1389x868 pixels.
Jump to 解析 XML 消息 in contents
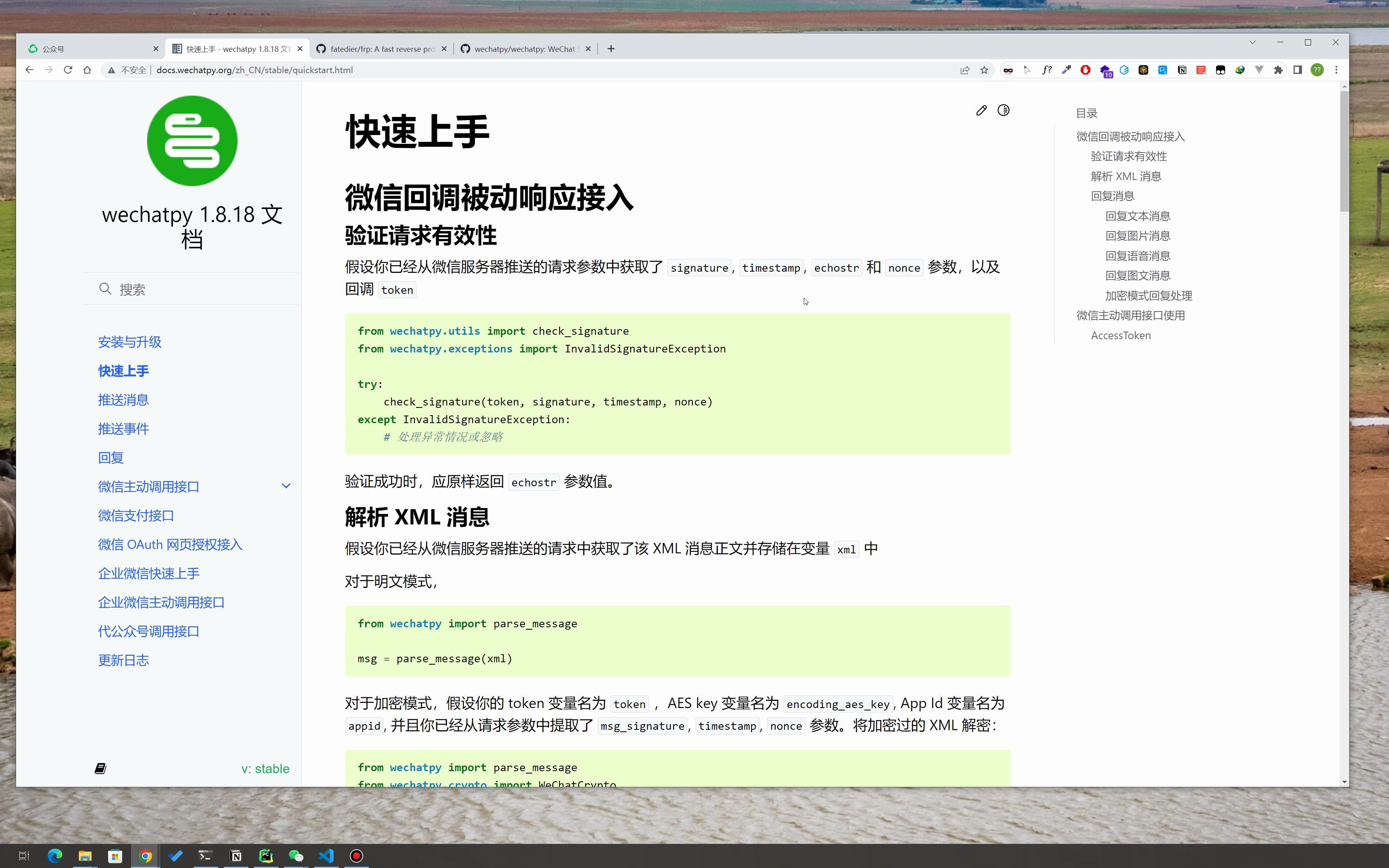1126,176
